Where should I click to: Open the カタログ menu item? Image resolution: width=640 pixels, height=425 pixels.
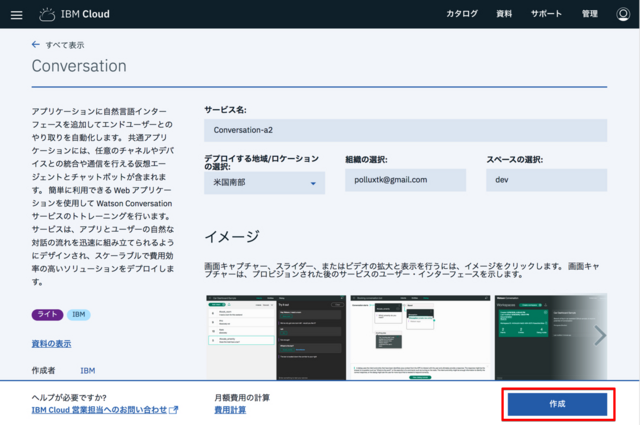(462, 14)
